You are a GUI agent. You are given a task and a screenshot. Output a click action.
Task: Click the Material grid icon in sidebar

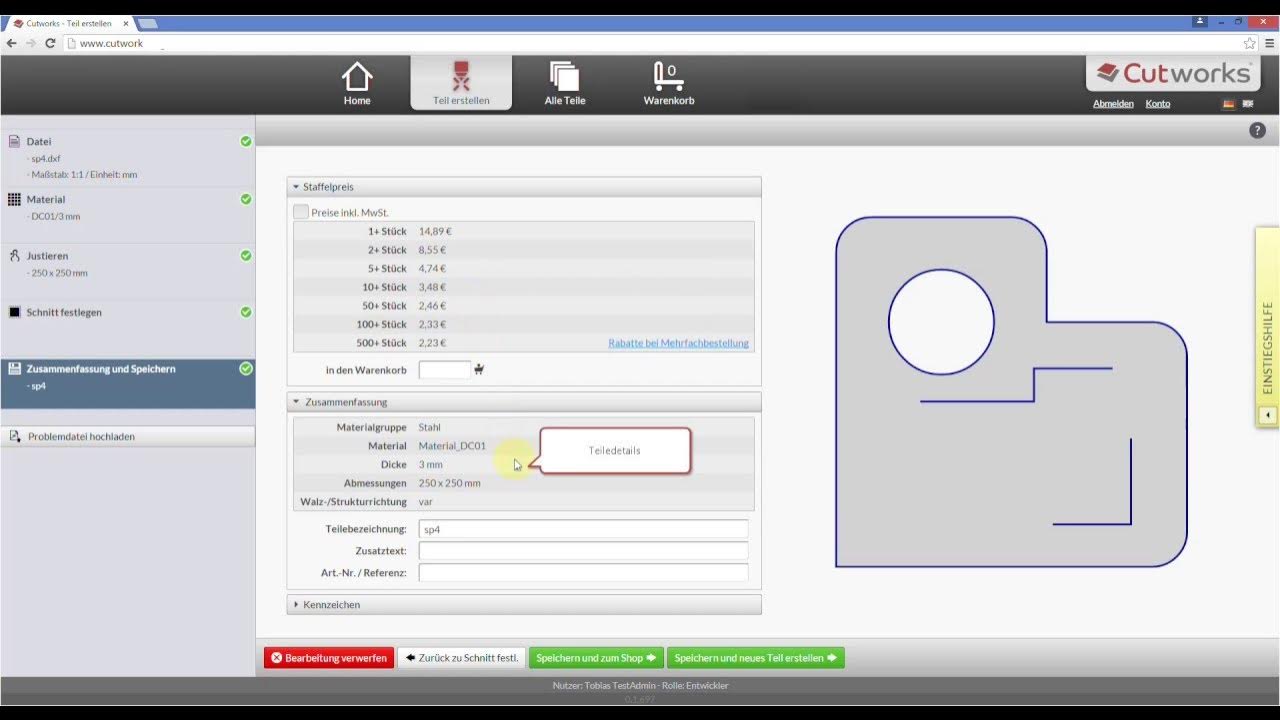(x=14, y=199)
